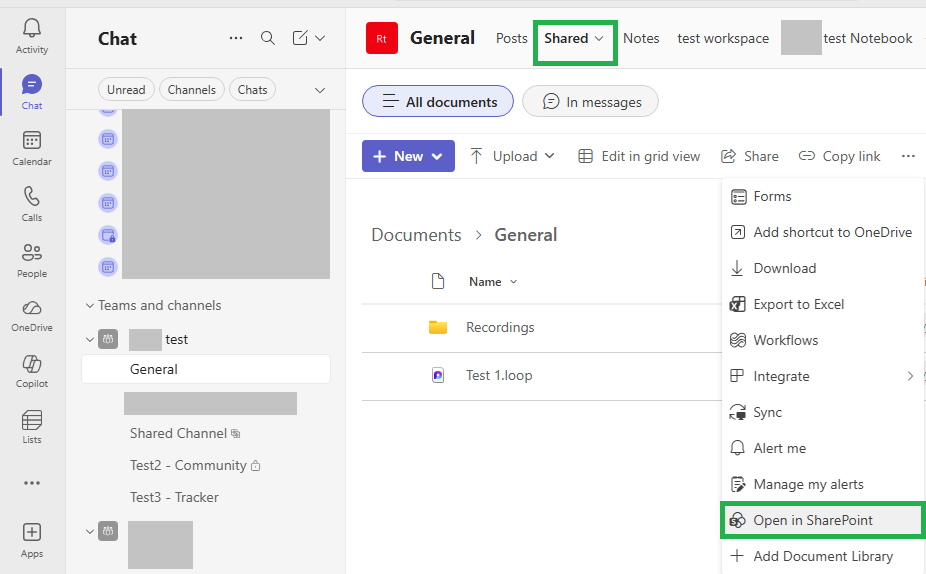The height and width of the screenshot is (574, 926).
Task: Show more apps ellipsis in sidebar
Action: [32, 483]
